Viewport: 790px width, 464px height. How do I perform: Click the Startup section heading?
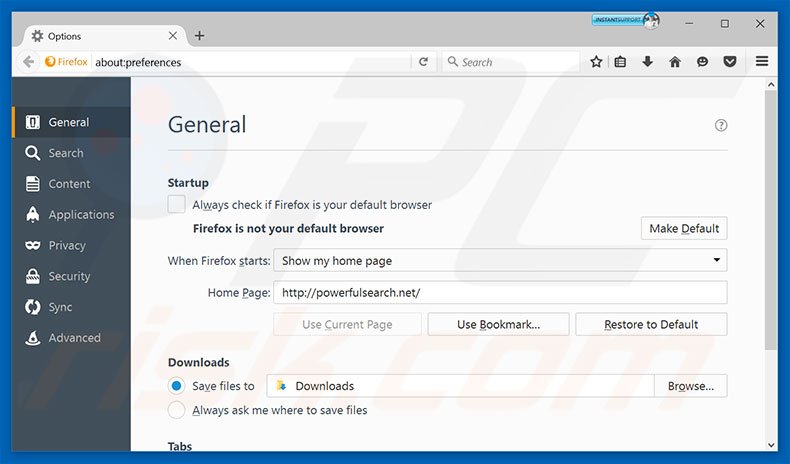pos(188,182)
